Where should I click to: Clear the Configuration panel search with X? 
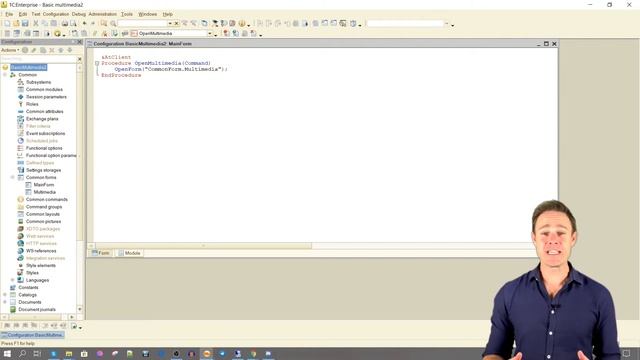click(x=80, y=59)
